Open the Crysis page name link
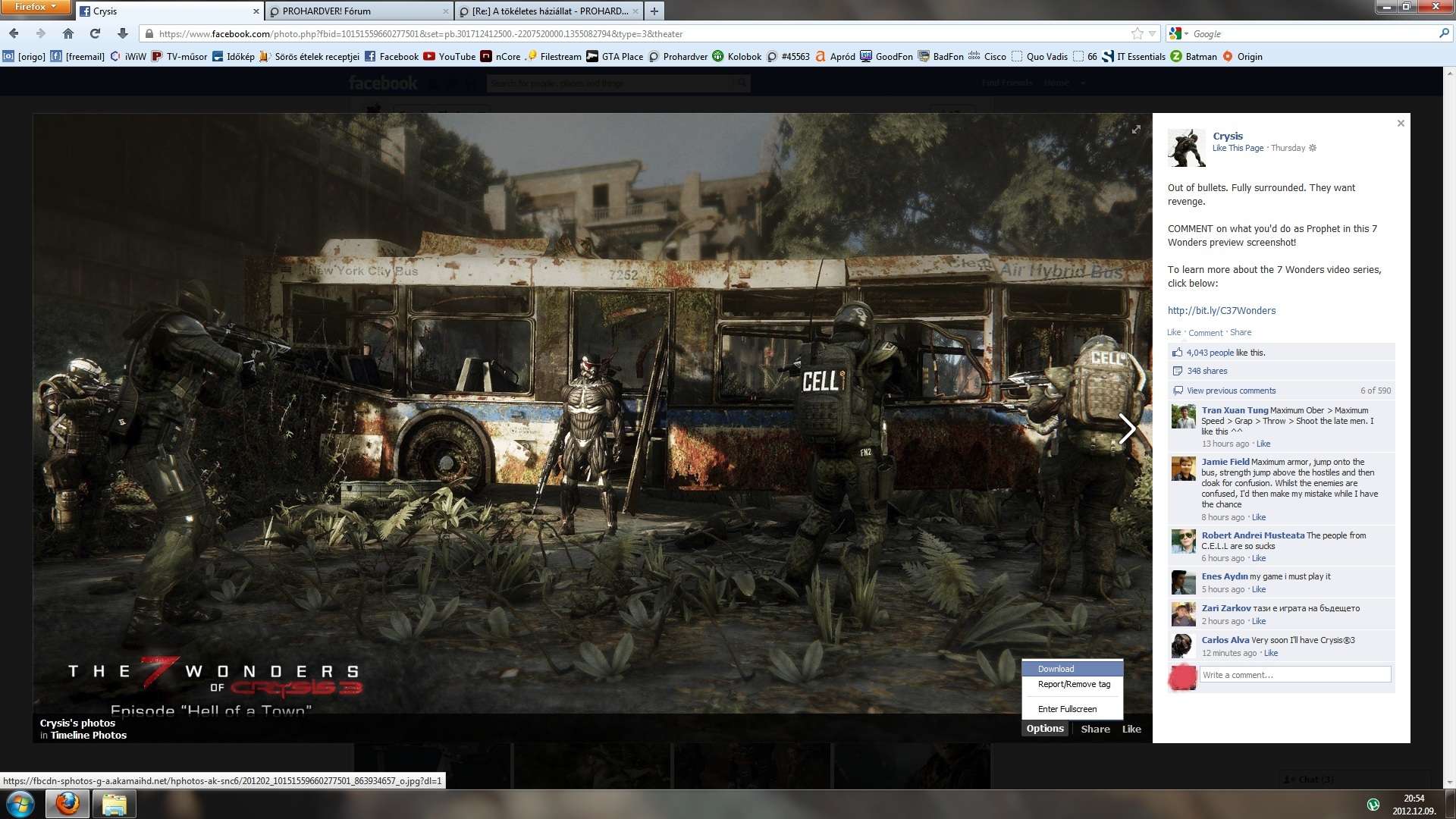The width and height of the screenshot is (1456, 819). pyautogui.click(x=1228, y=136)
